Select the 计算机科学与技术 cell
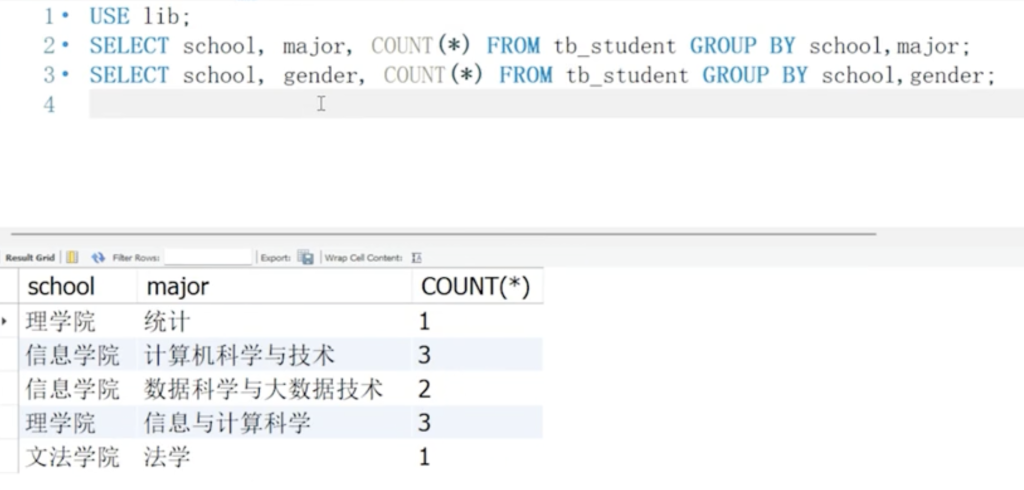The image size is (1024, 490). [x=240, y=355]
